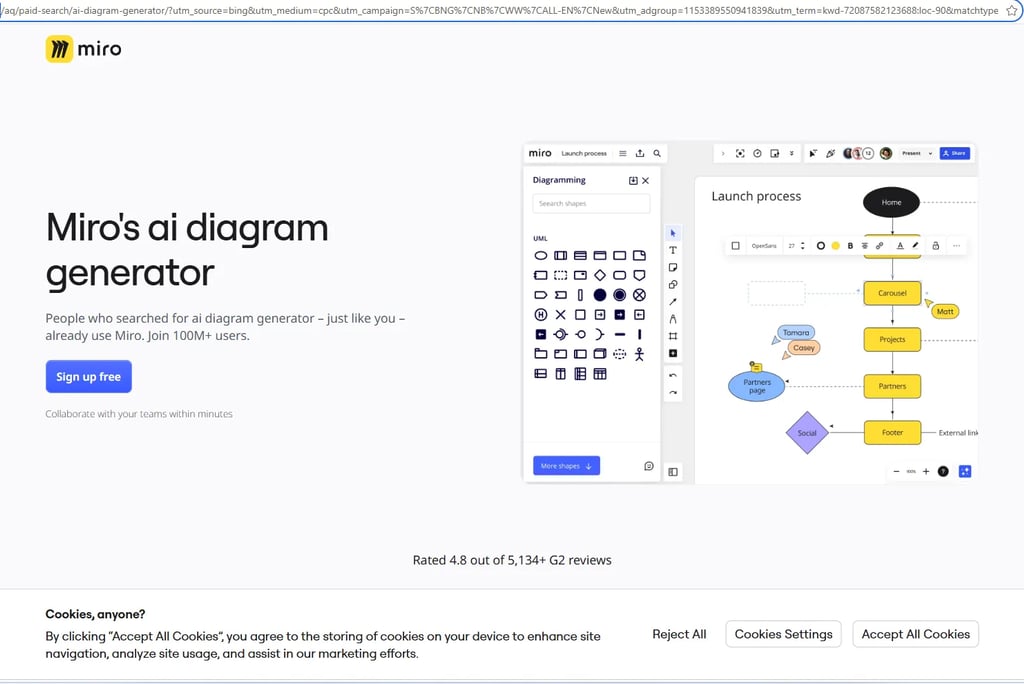Open the hamburger menu next to Launch process
The image size is (1024, 684).
pos(622,154)
